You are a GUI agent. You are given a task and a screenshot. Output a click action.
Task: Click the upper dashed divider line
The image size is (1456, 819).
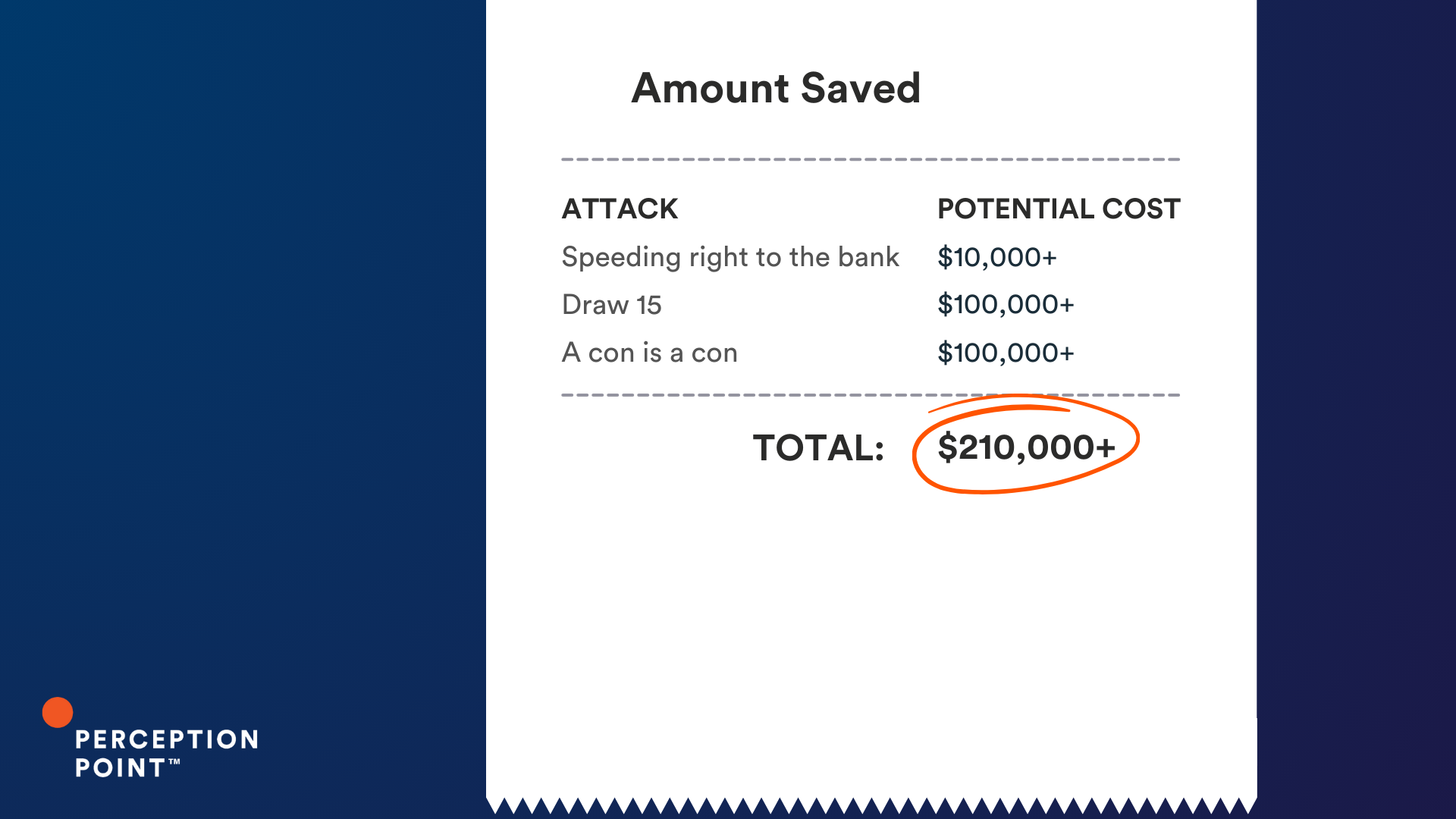(x=871, y=159)
